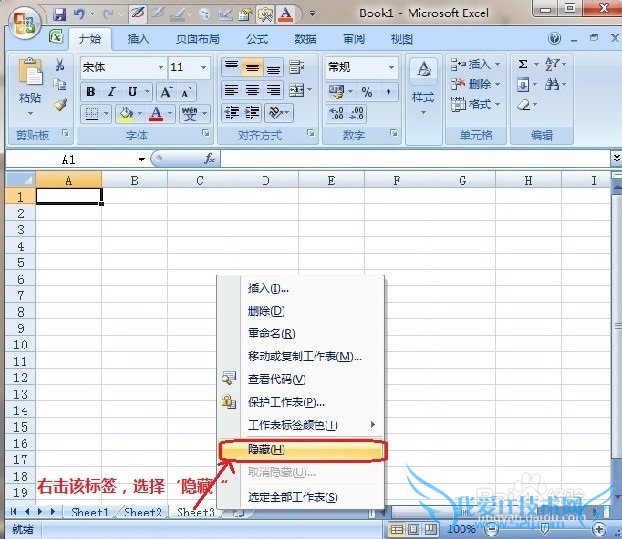This screenshot has width=622, height=539.
Task: Zoom in with plus button
Action: (x=599, y=529)
